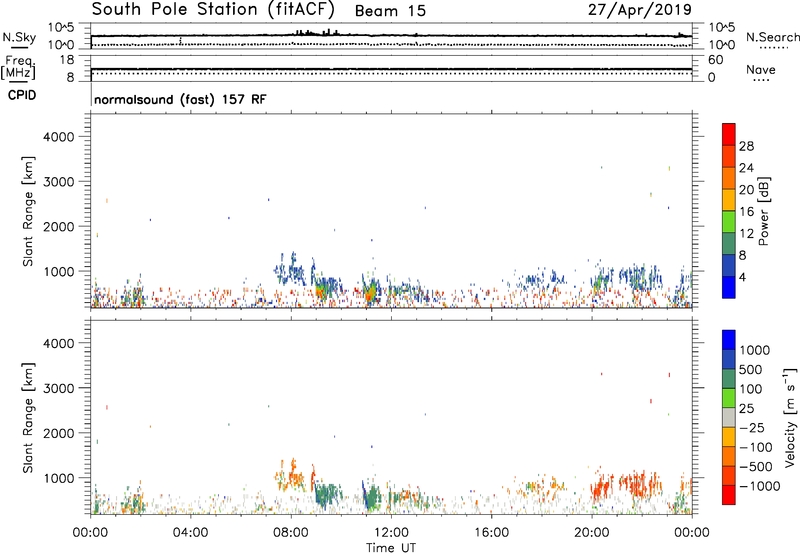Screen dimensions: 800x554
Task: Click the Slant Range label of velocity panel
Action: point(28,418)
